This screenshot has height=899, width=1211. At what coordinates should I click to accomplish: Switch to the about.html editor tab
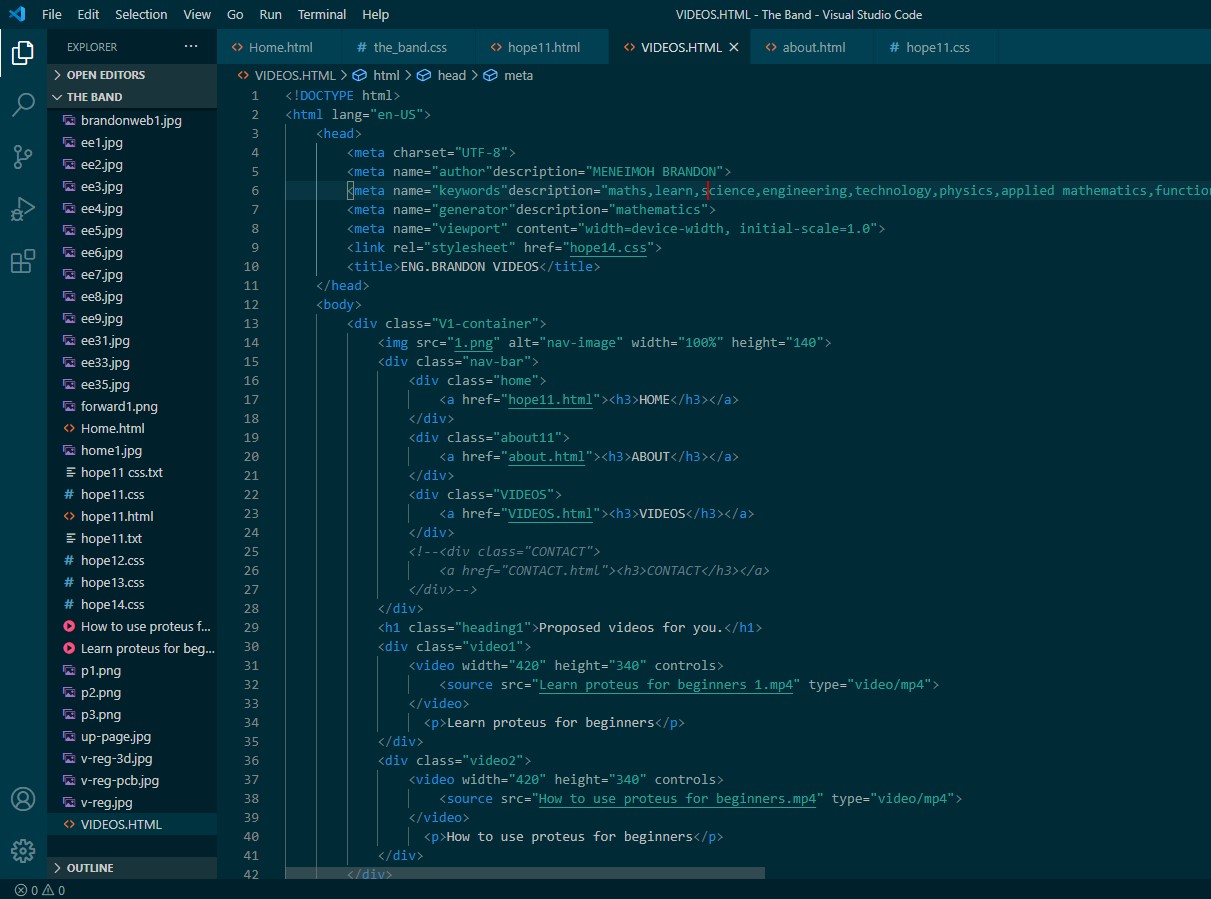[813, 47]
